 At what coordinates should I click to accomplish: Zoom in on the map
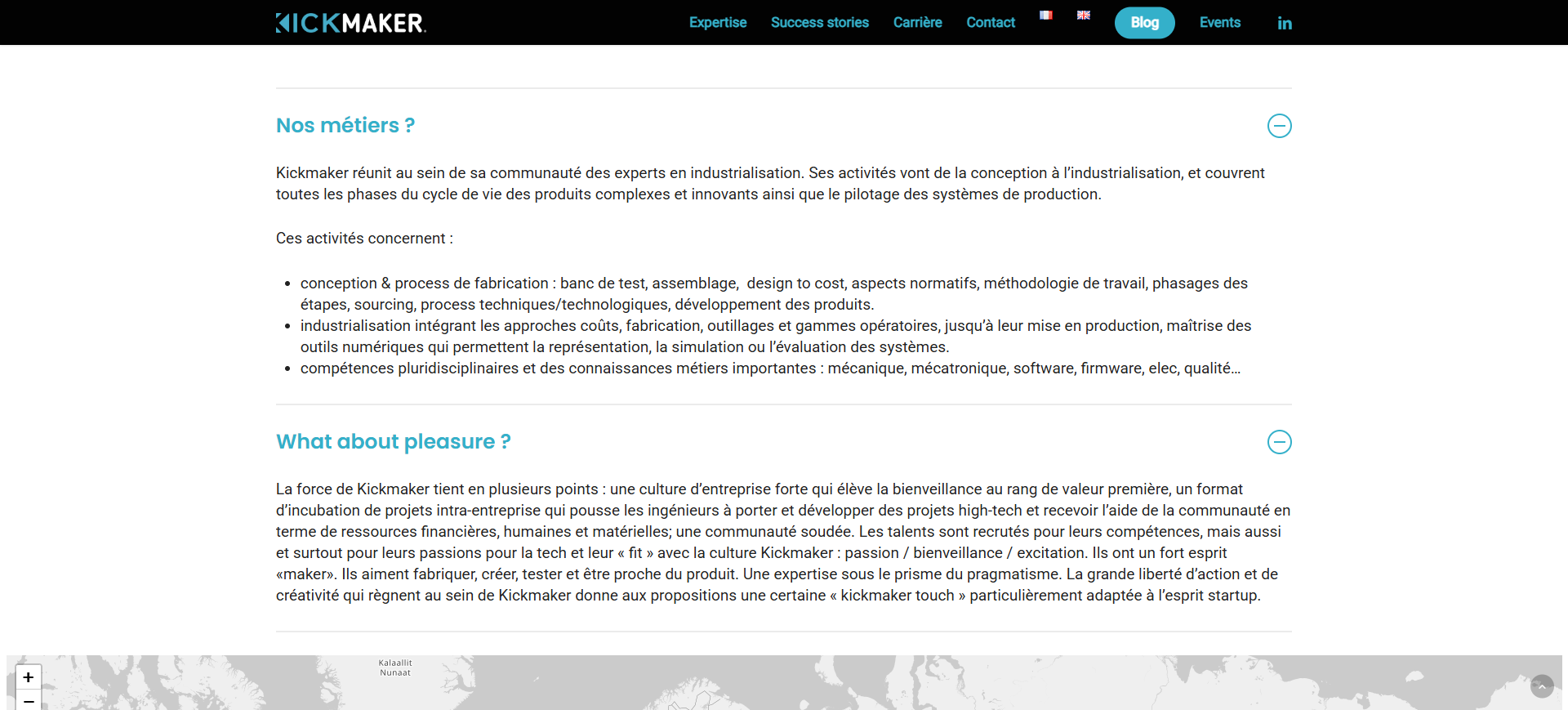29,677
